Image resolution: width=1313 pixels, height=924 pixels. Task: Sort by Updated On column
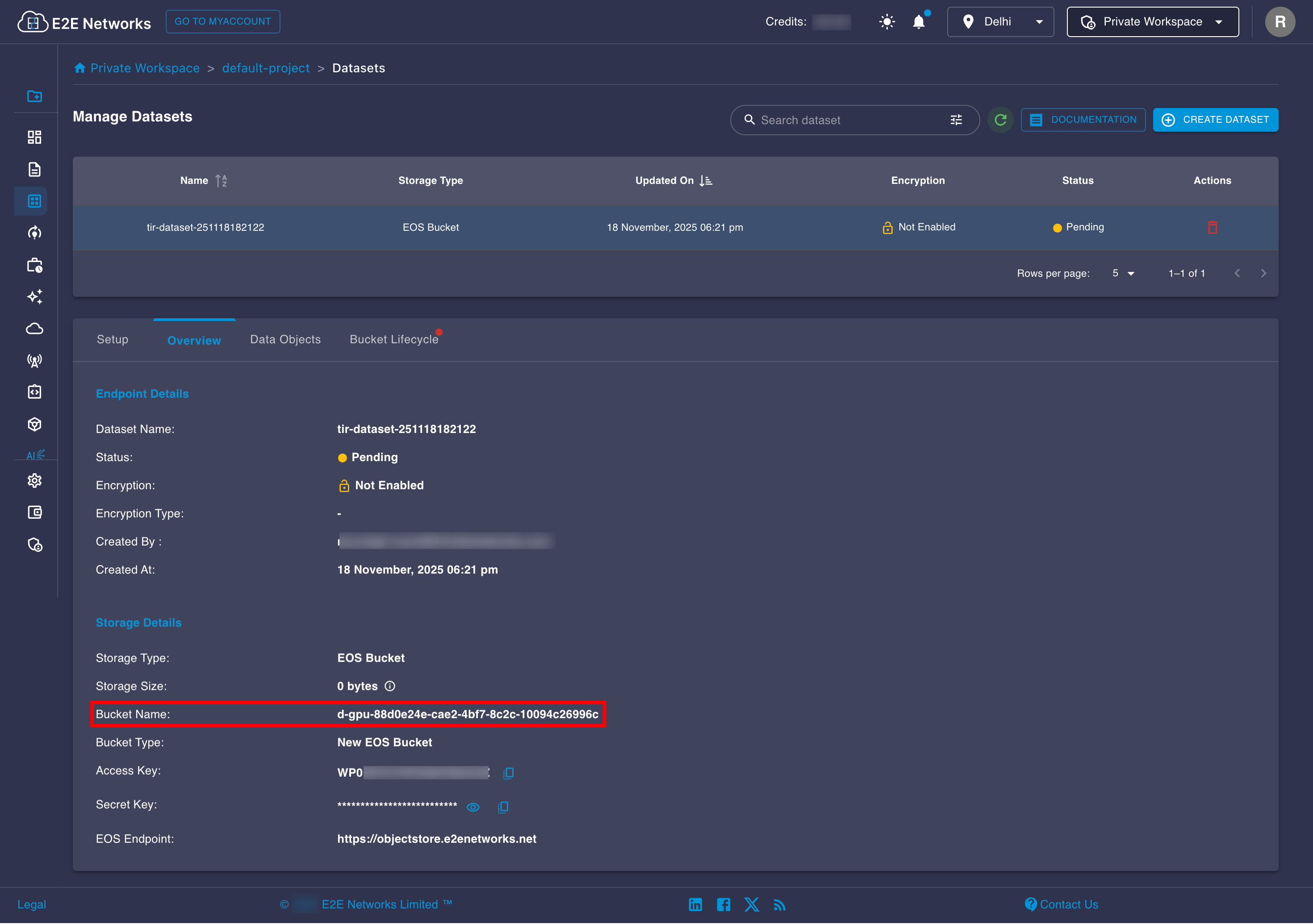[x=706, y=181]
